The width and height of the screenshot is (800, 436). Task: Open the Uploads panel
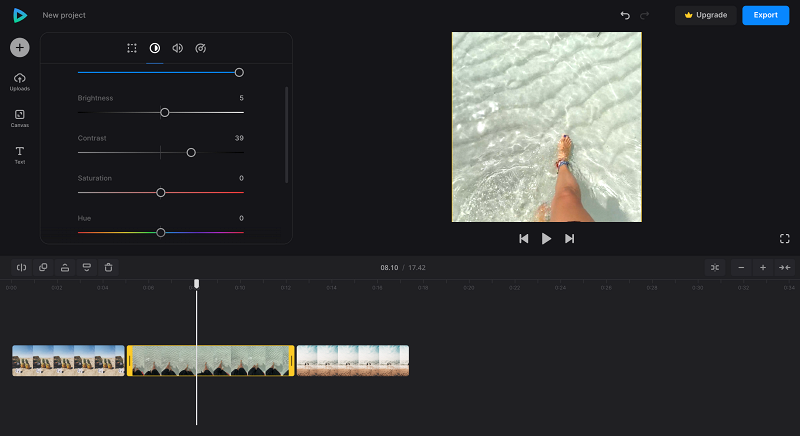(19, 82)
